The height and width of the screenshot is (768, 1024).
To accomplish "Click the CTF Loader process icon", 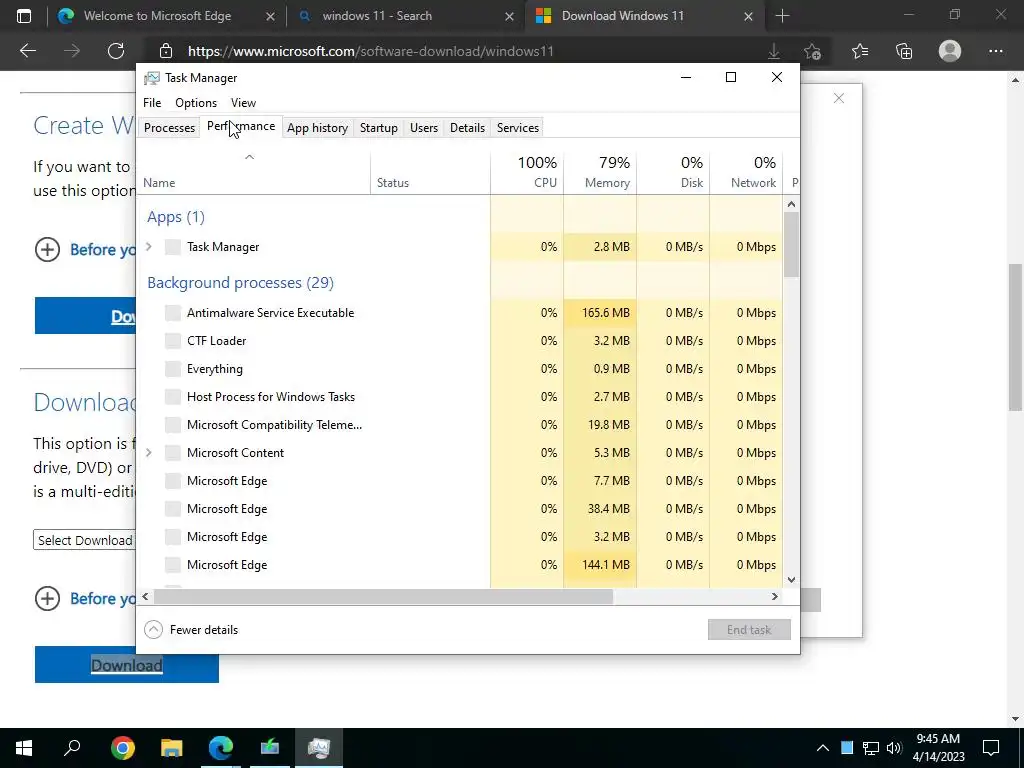I will 173,341.
